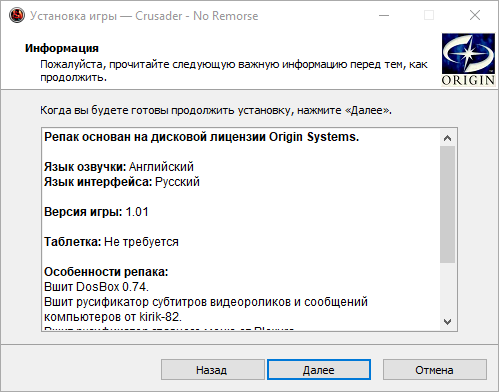The height and width of the screenshot is (392, 499).
Task: Click the 'Вшит DosBox 0.74.' line
Action: tap(96, 287)
